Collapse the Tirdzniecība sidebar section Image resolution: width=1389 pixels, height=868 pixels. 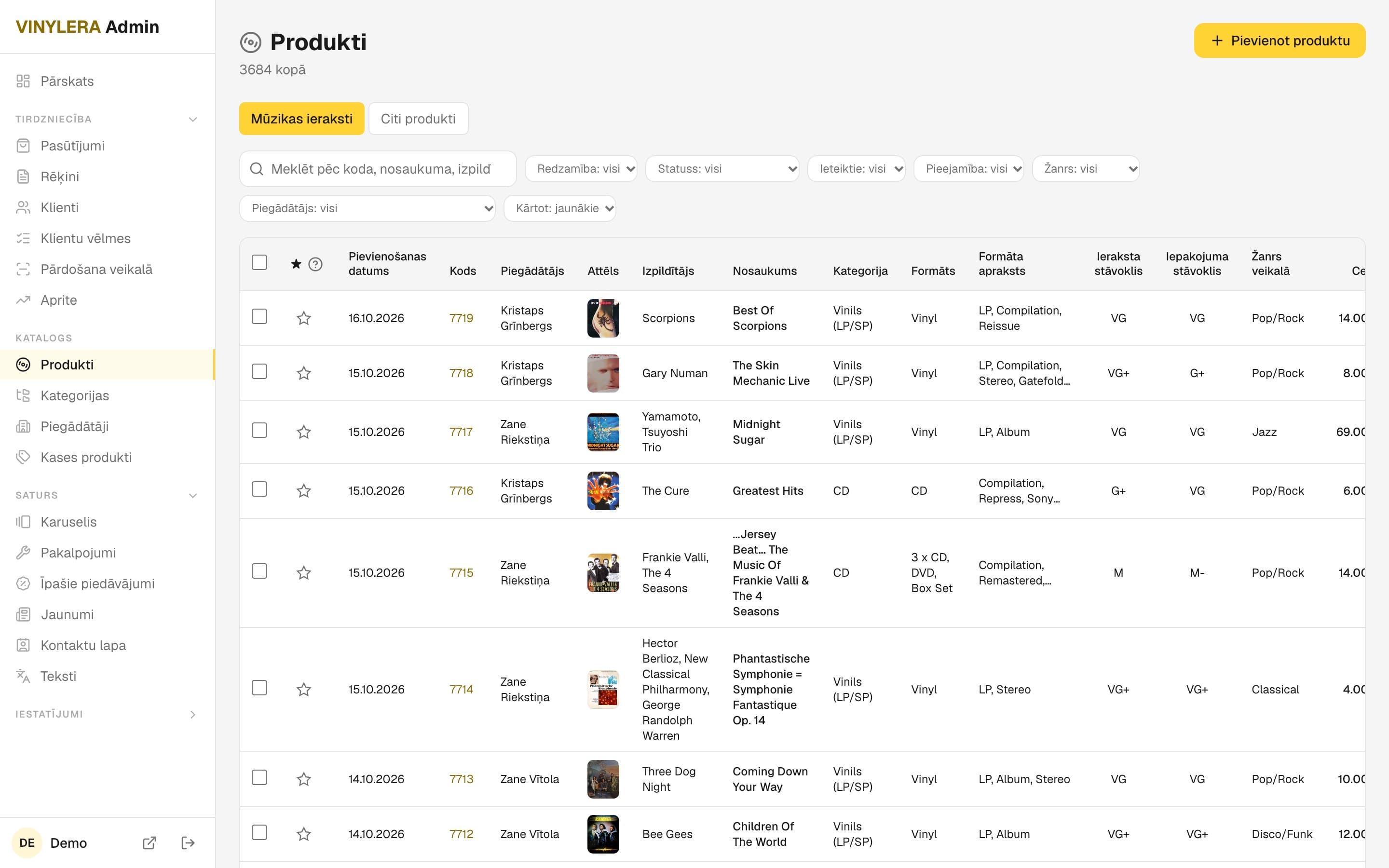click(193, 120)
